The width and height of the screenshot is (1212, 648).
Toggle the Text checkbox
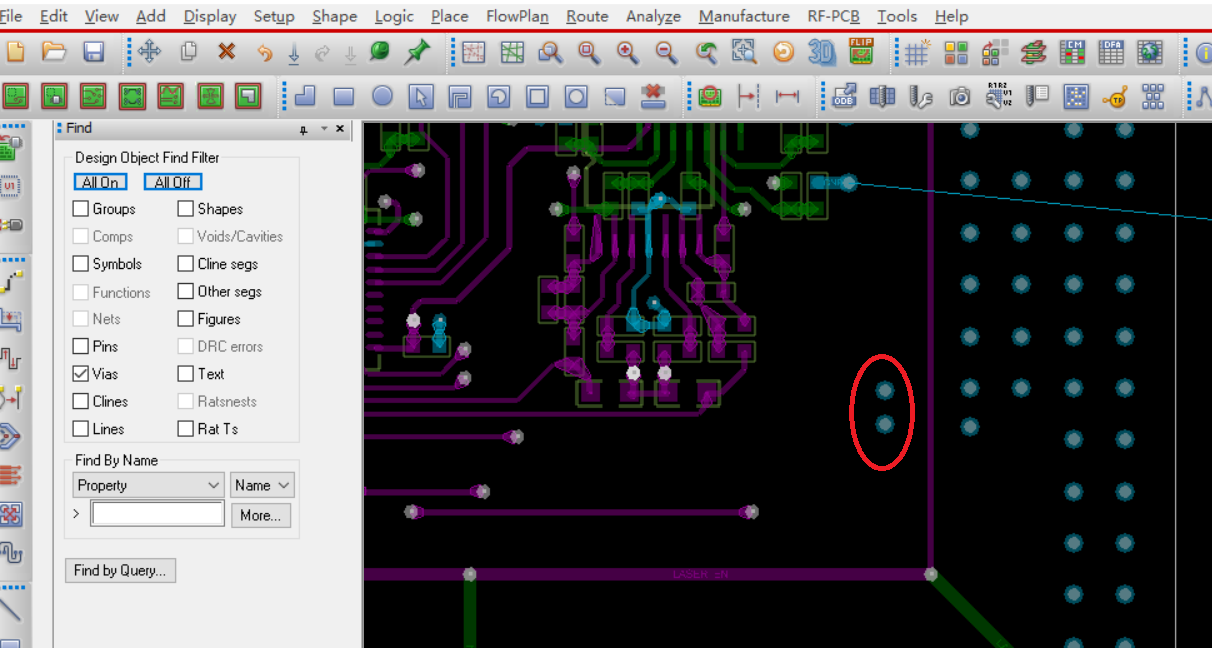186,374
